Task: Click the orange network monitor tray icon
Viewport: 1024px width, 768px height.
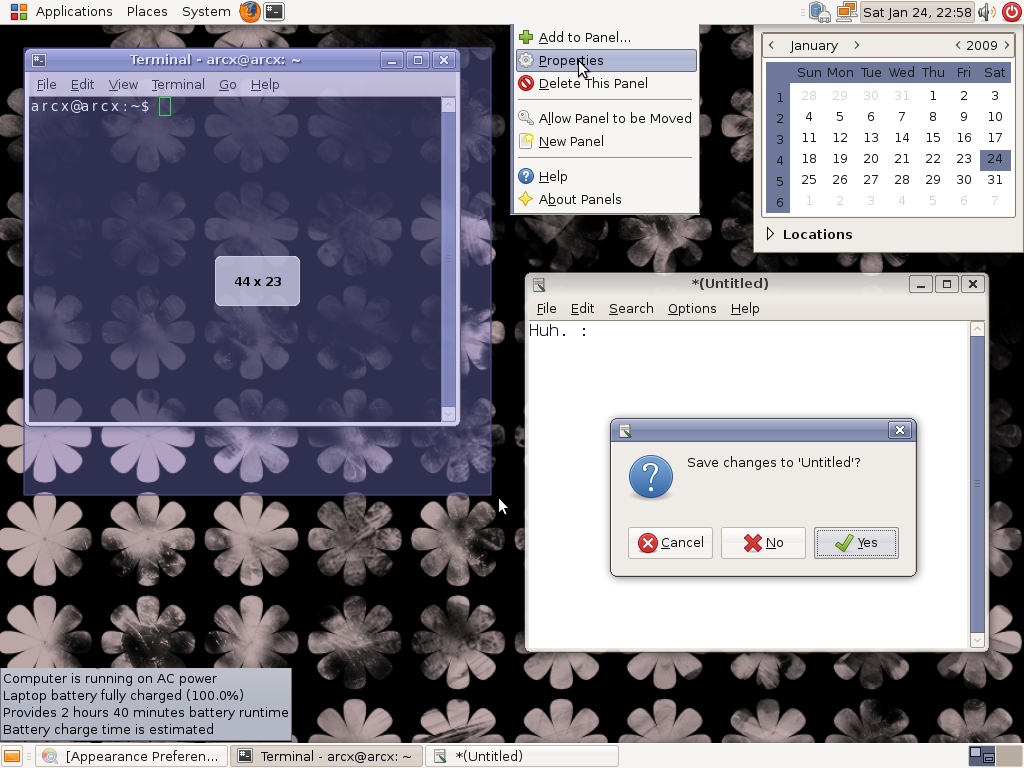Action: click(x=846, y=11)
